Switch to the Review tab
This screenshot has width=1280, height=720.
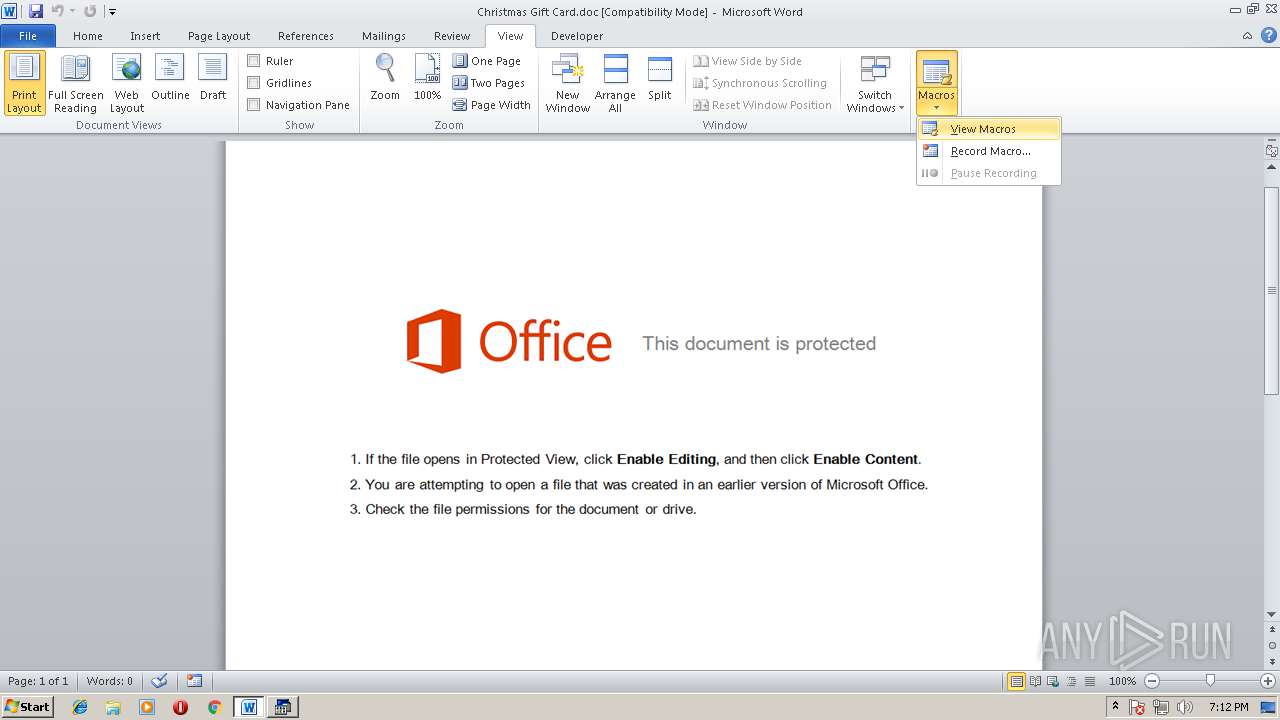452,36
